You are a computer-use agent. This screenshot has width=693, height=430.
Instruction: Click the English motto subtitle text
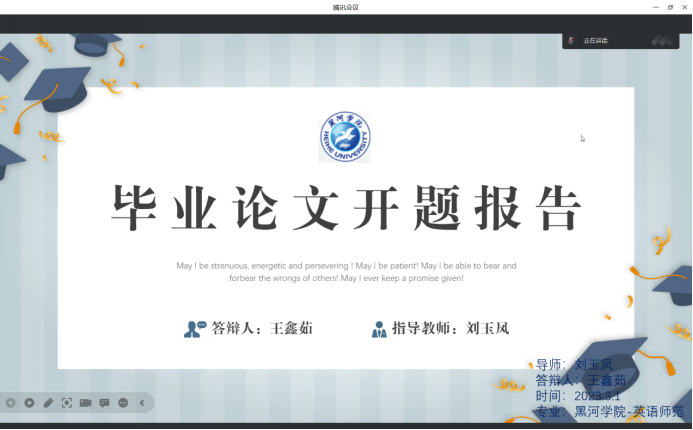coord(346,272)
